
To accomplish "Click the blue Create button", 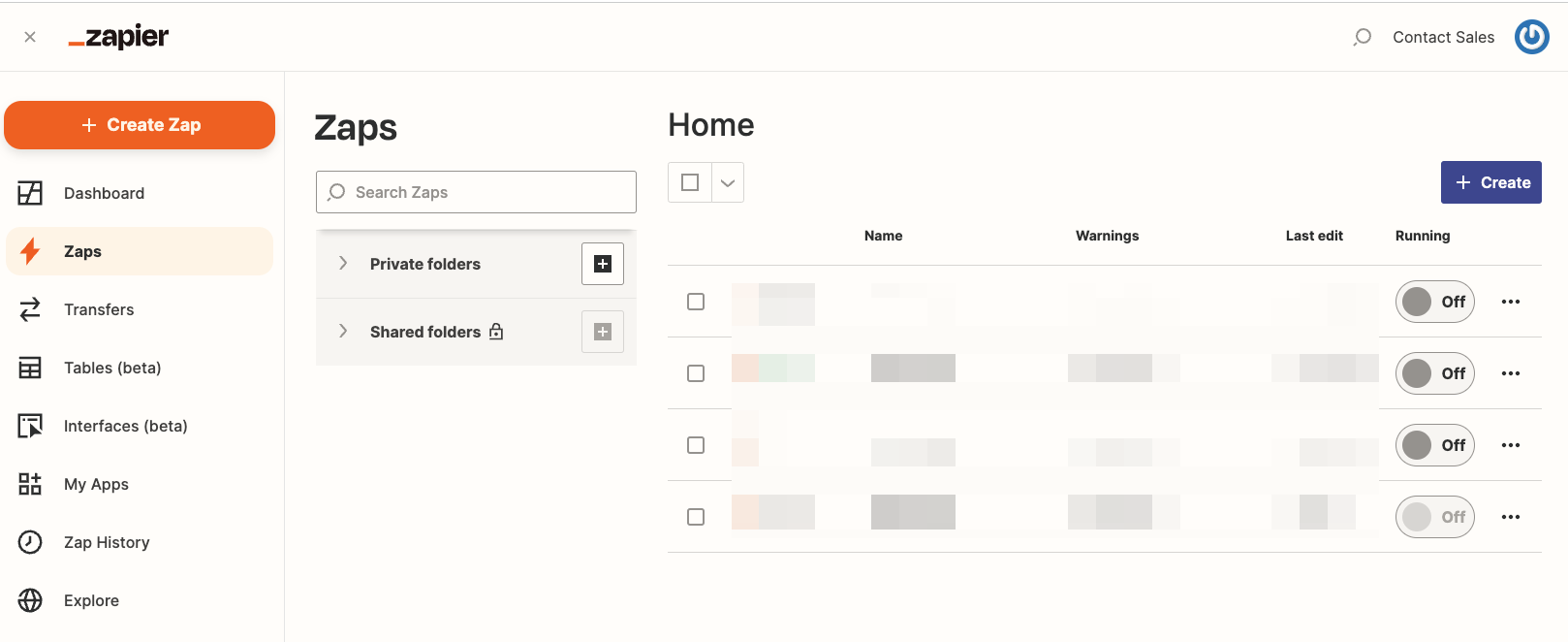I will [x=1491, y=182].
